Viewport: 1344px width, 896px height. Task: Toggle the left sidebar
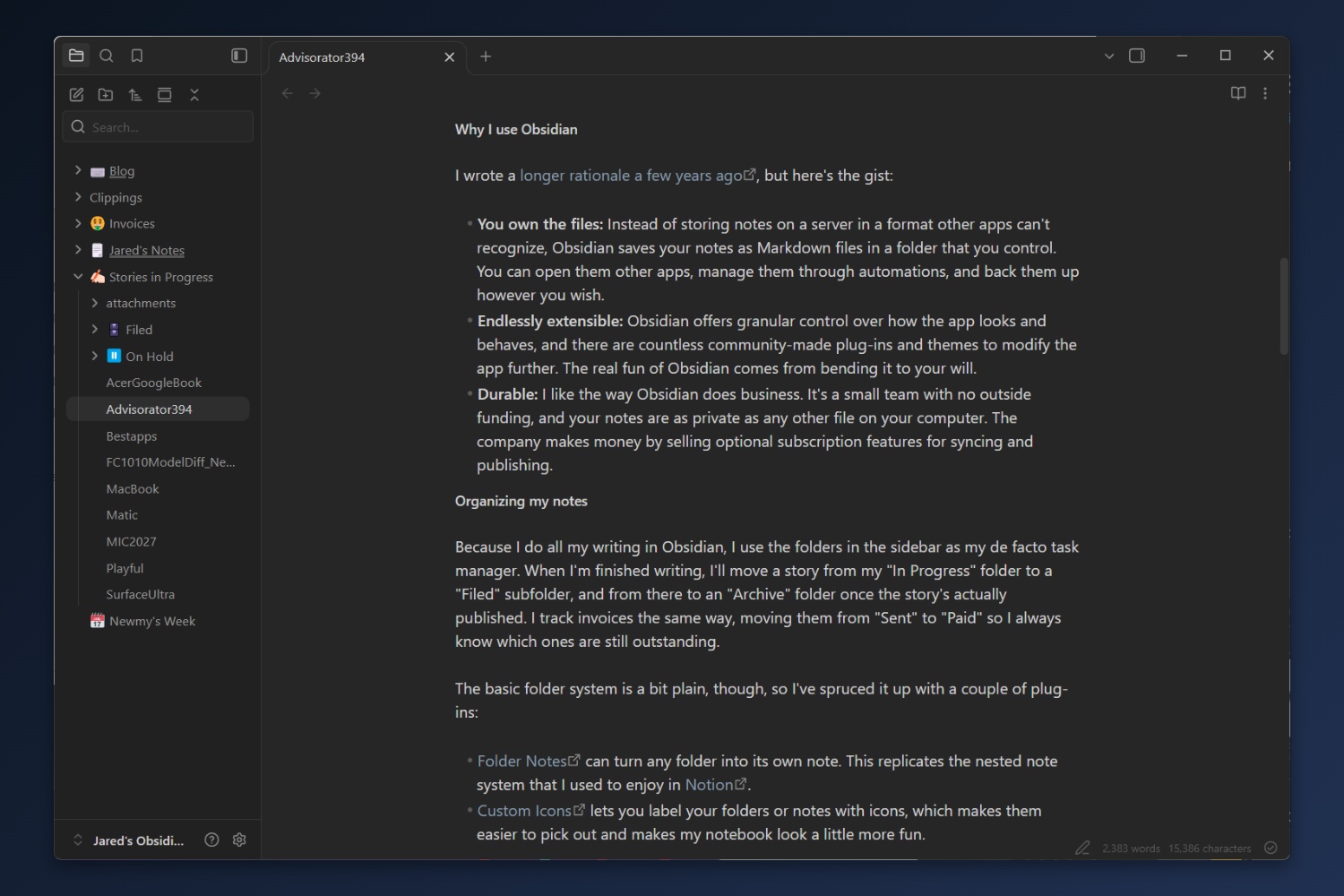click(239, 56)
